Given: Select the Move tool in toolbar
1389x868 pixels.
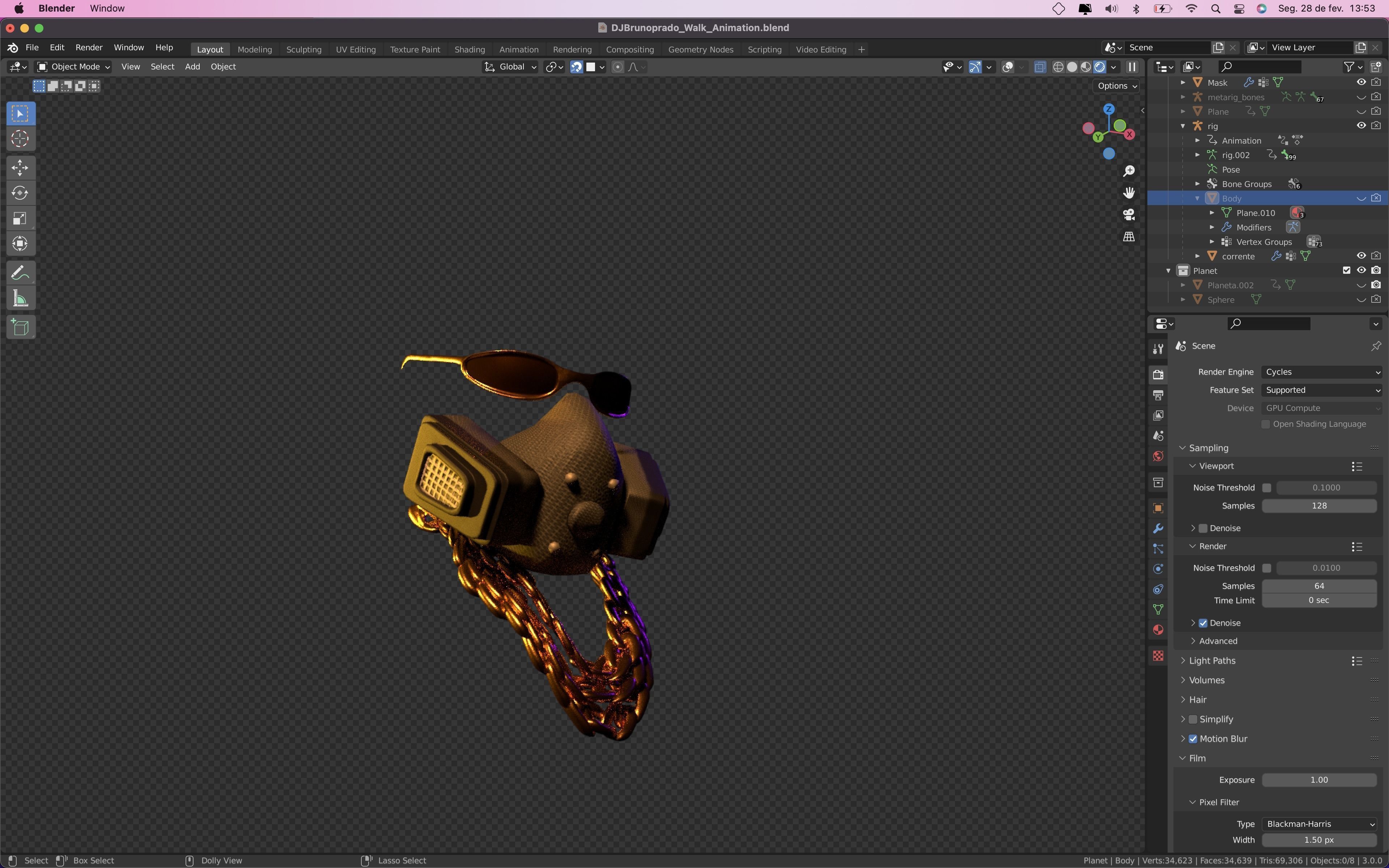Looking at the screenshot, I should (20, 167).
